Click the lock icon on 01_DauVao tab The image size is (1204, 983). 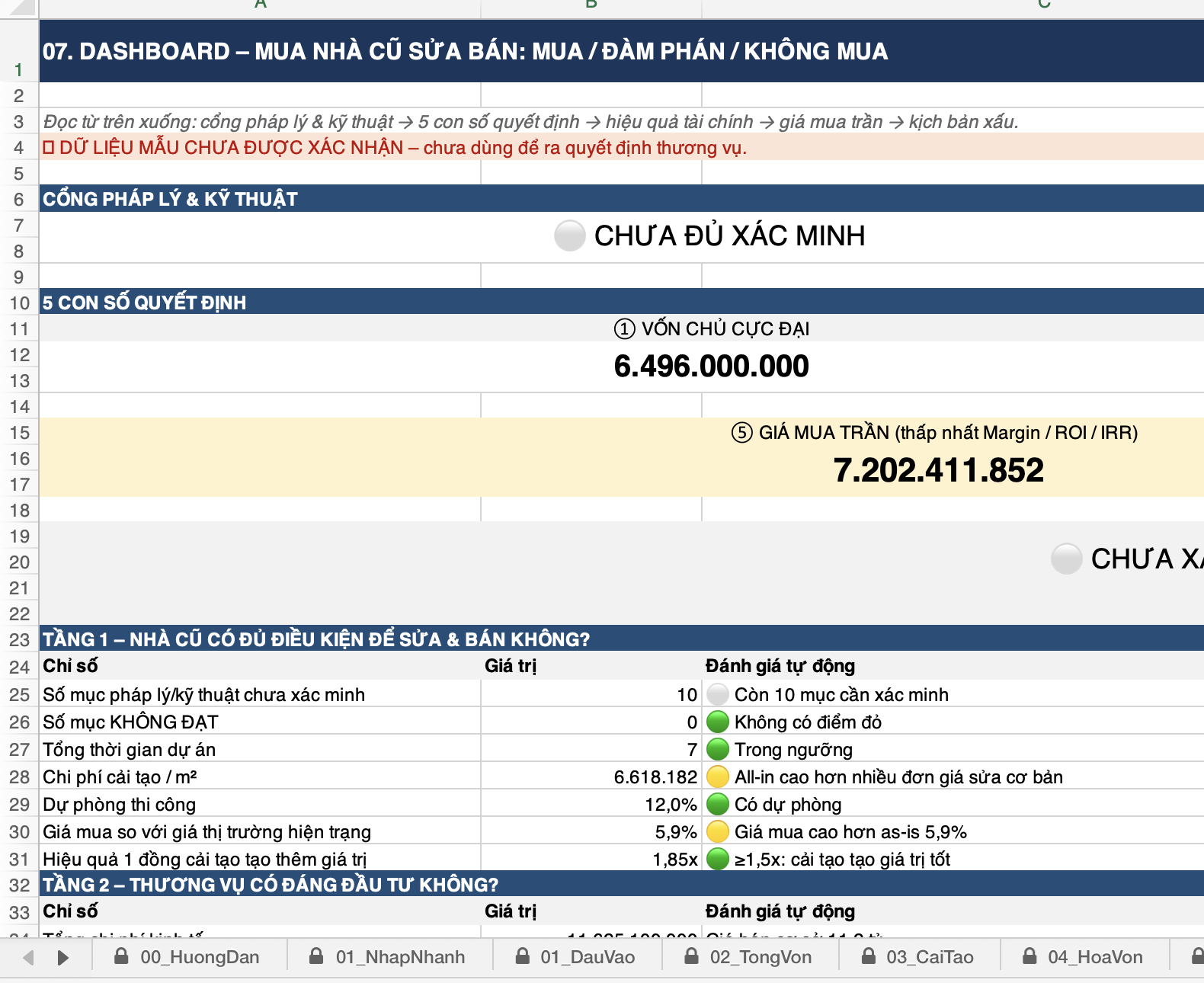(x=523, y=956)
